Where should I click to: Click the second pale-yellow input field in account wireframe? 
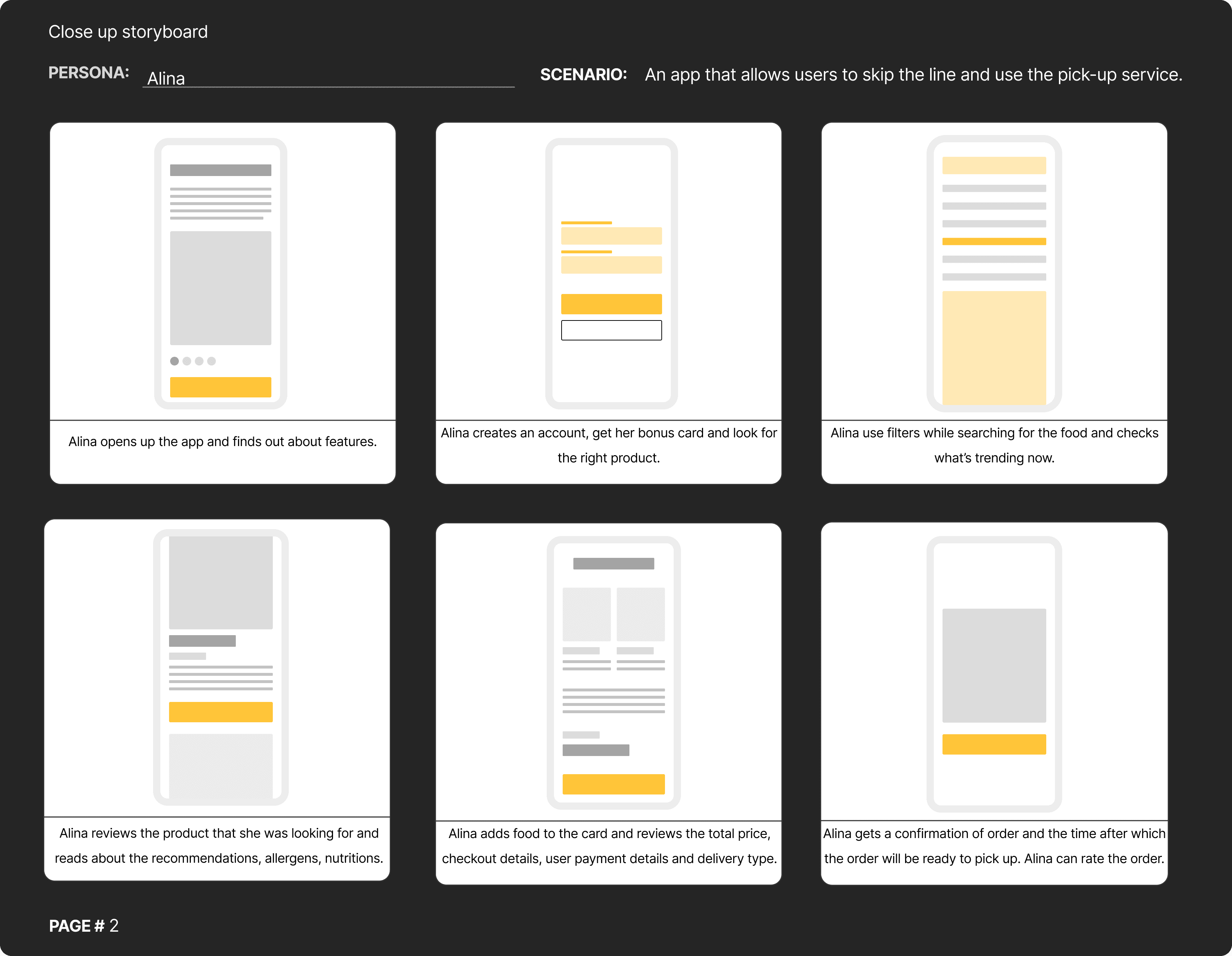[x=611, y=265]
